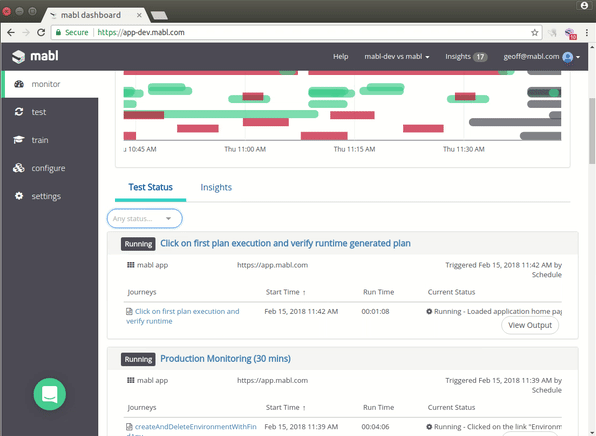Click the page vertical scrollbar
The image size is (596, 436).
tap(592, 131)
